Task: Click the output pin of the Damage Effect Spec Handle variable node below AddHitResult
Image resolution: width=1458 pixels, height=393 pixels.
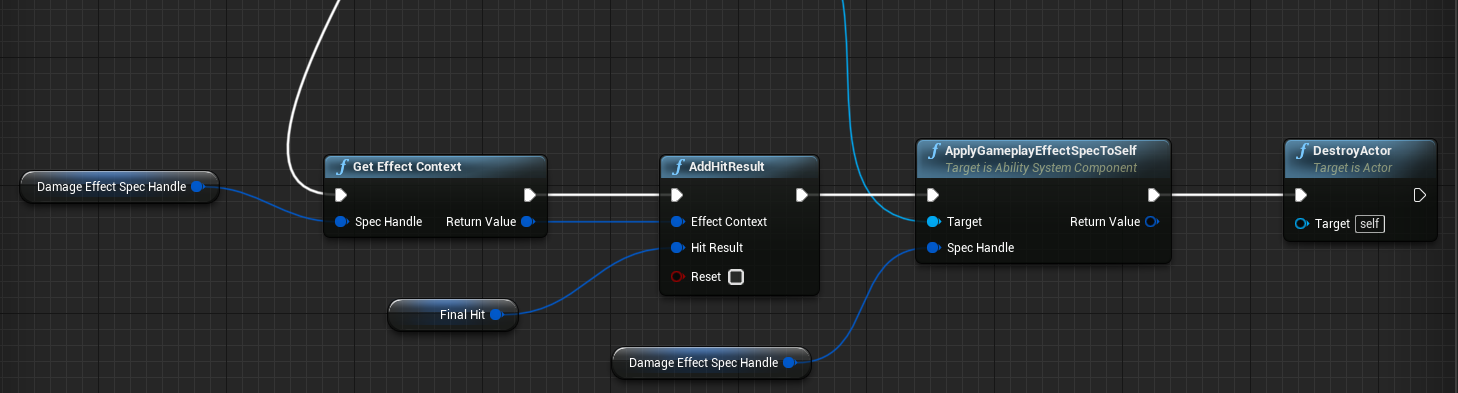Action: tap(789, 362)
